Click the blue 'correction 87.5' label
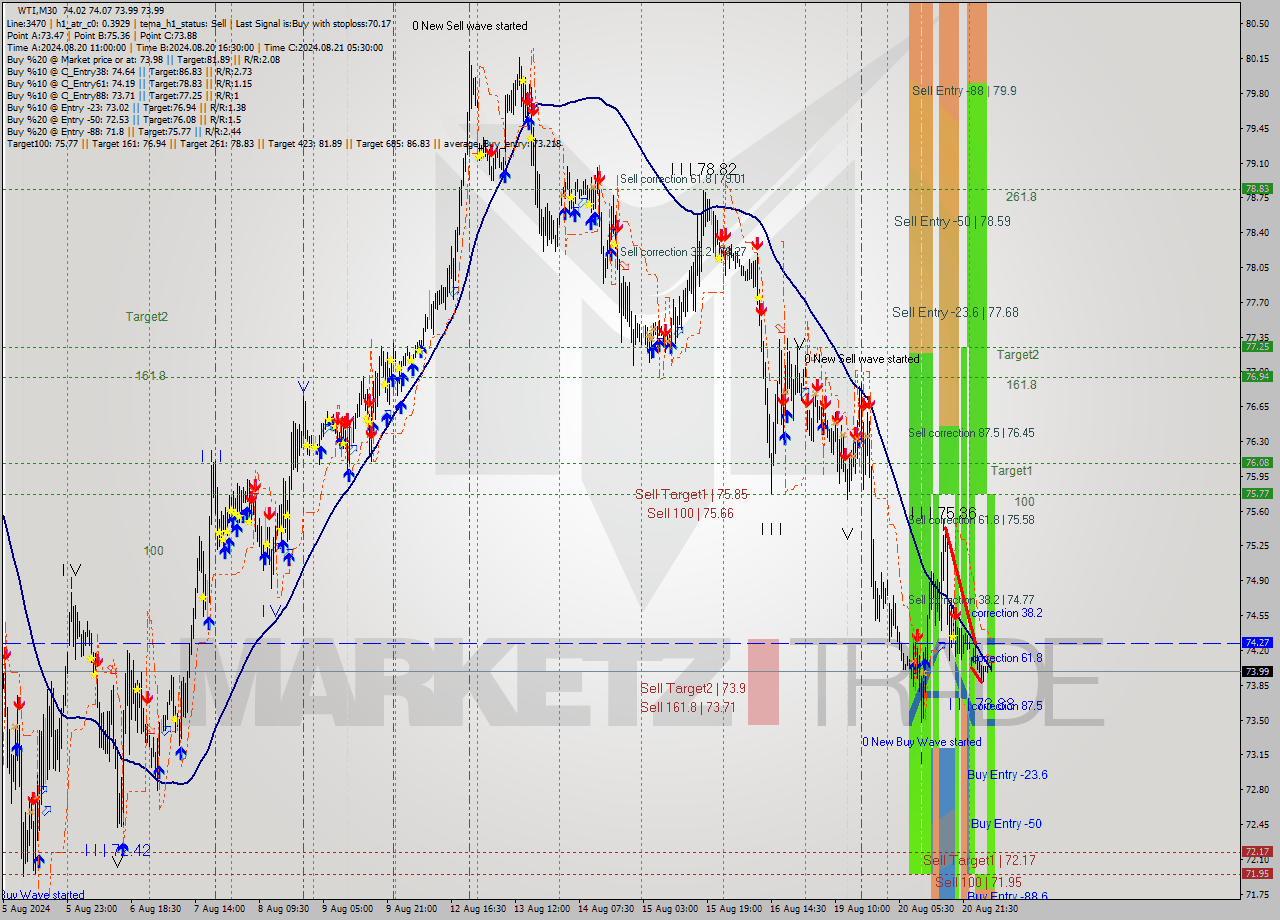Image resolution: width=1280 pixels, height=920 pixels. [1007, 706]
